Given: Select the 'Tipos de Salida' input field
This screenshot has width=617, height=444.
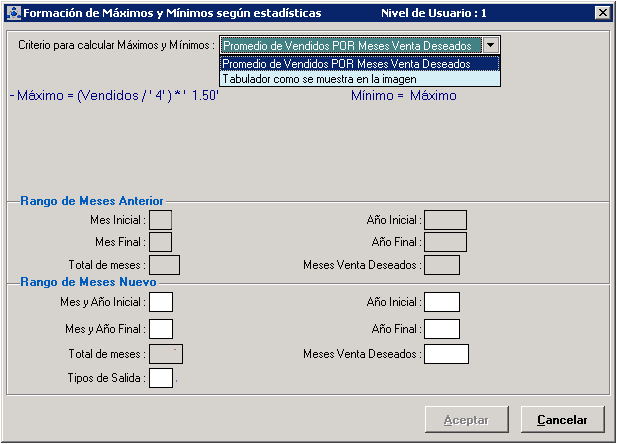Looking at the screenshot, I should pos(161,378).
